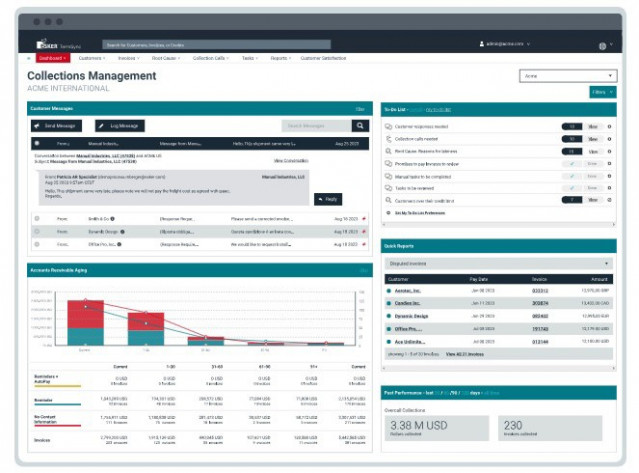The height and width of the screenshot is (473, 639).
Task: Click the help icon on Customer responses needed row
Action: coord(610,127)
